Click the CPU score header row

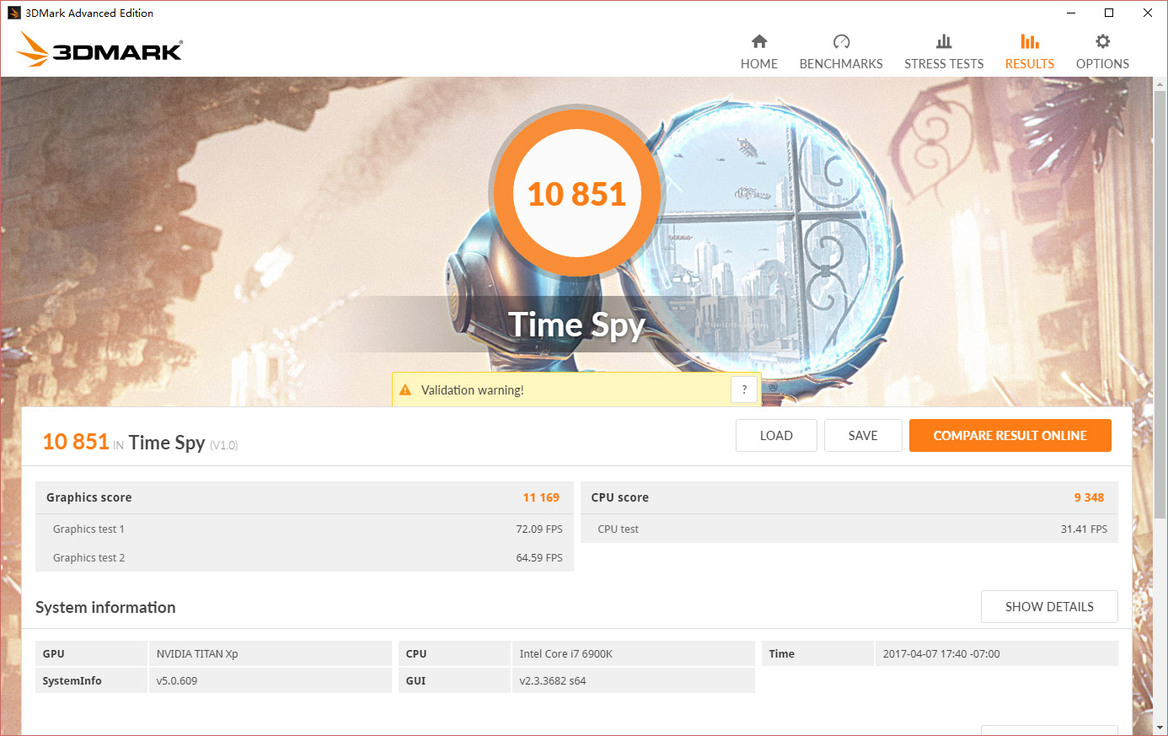point(848,498)
